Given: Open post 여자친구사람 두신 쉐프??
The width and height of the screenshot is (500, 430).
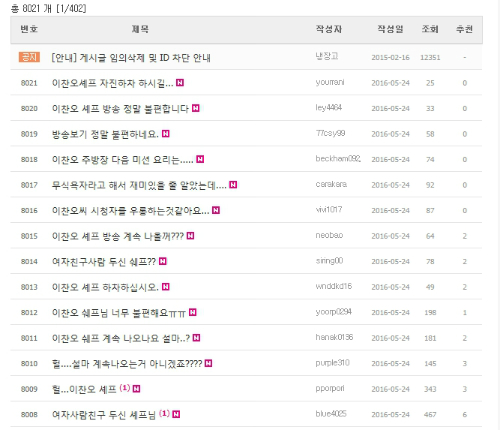Looking at the screenshot, I should point(104,262).
